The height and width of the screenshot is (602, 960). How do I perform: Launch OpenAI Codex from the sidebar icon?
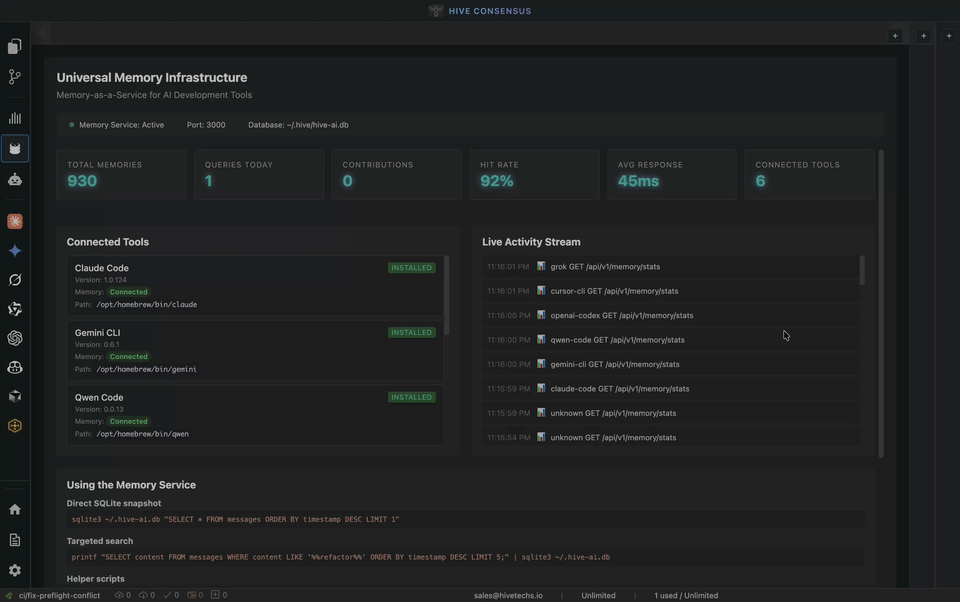pos(15,338)
